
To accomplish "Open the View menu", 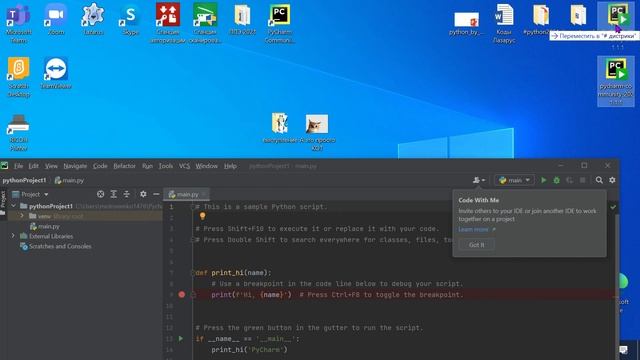I will pyautogui.click(x=51, y=166).
